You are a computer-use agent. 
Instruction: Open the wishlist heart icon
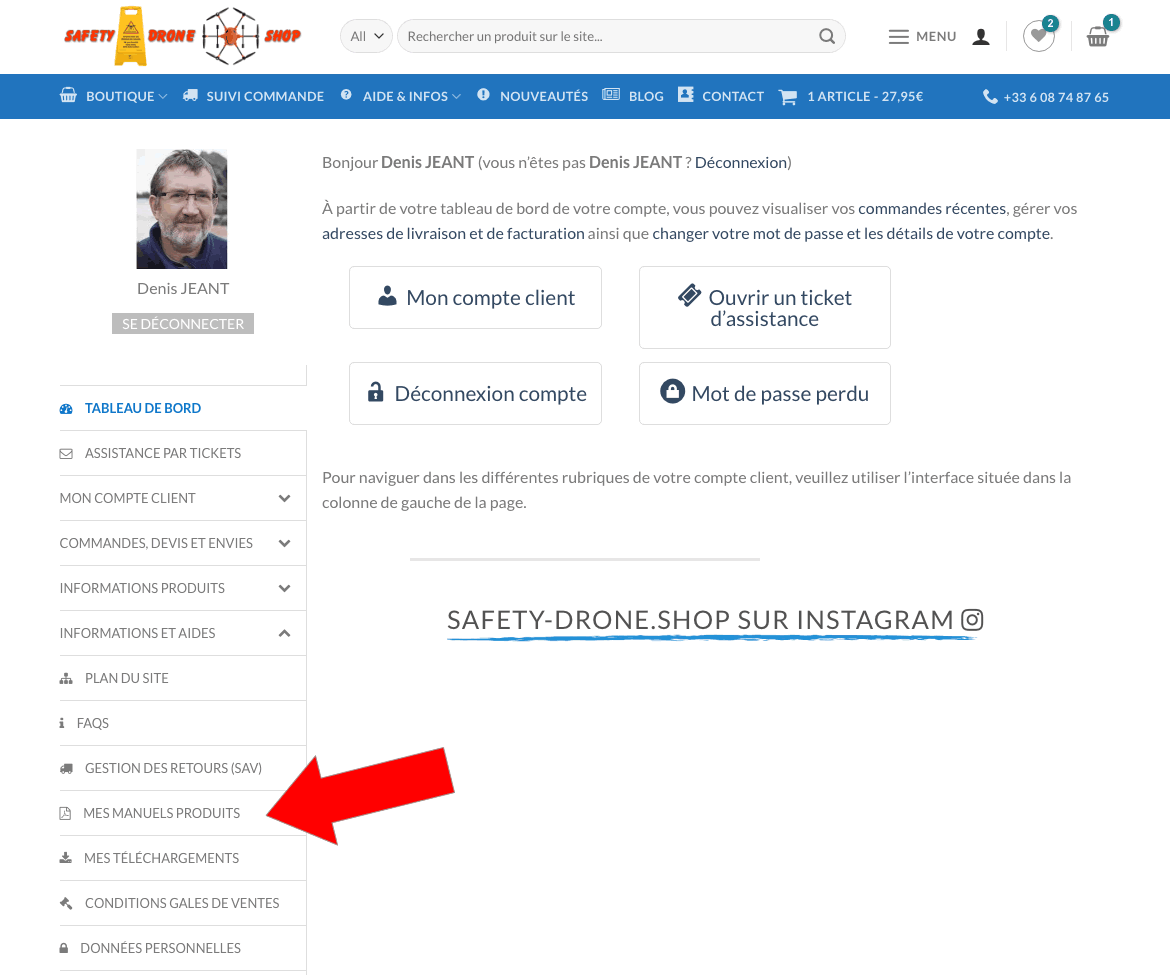pyautogui.click(x=1038, y=37)
